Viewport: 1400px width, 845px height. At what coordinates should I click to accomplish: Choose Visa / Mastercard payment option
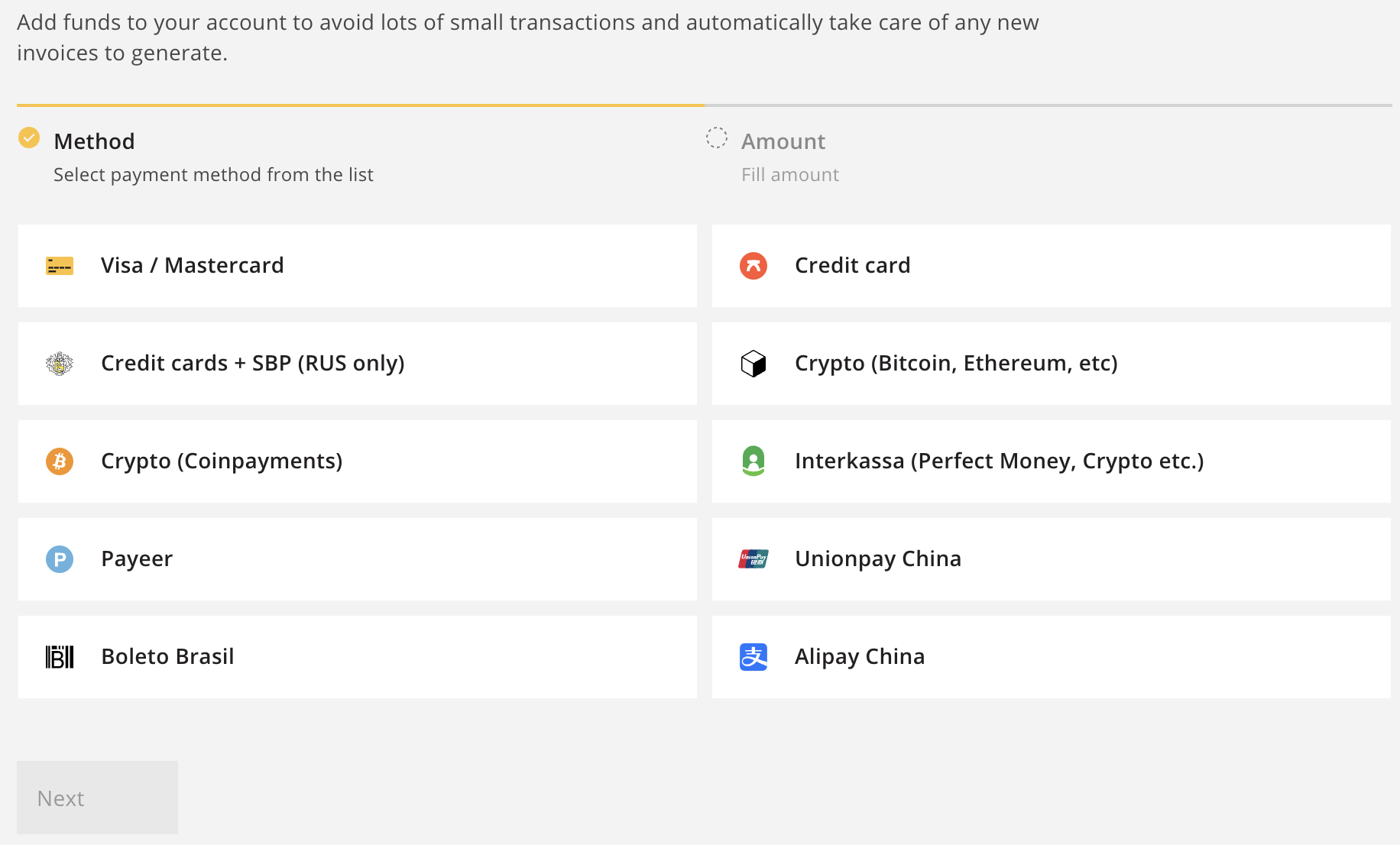(x=357, y=266)
